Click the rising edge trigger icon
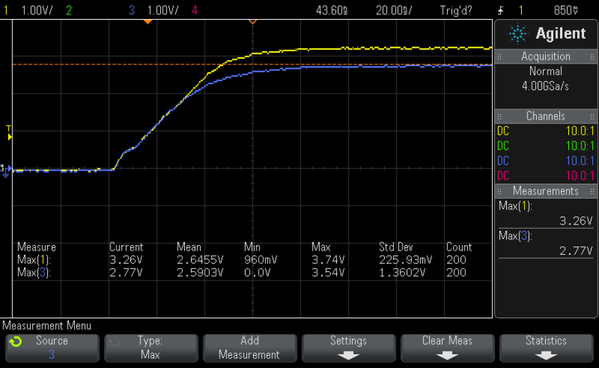The image size is (599, 368). click(501, 10)
